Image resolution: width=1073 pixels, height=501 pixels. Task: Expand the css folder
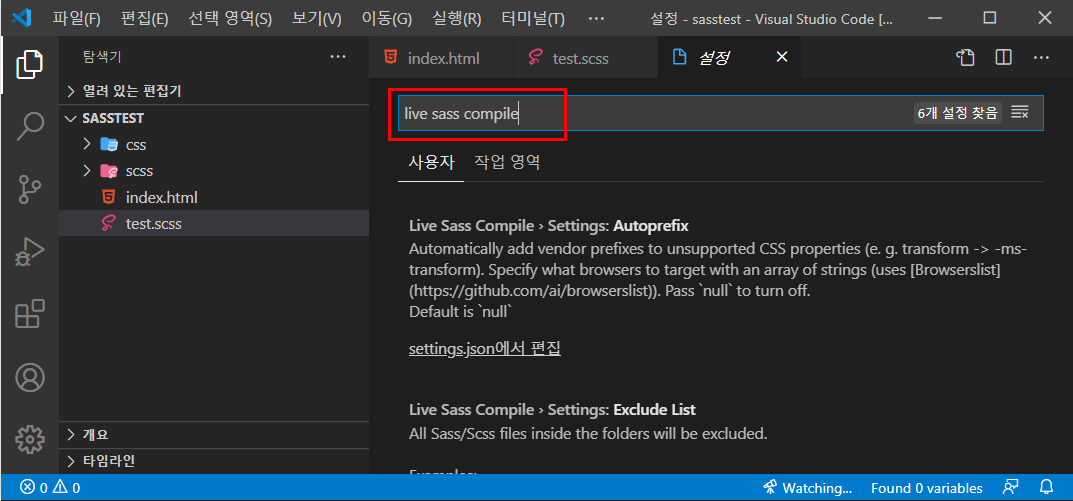tap(214, 144)
